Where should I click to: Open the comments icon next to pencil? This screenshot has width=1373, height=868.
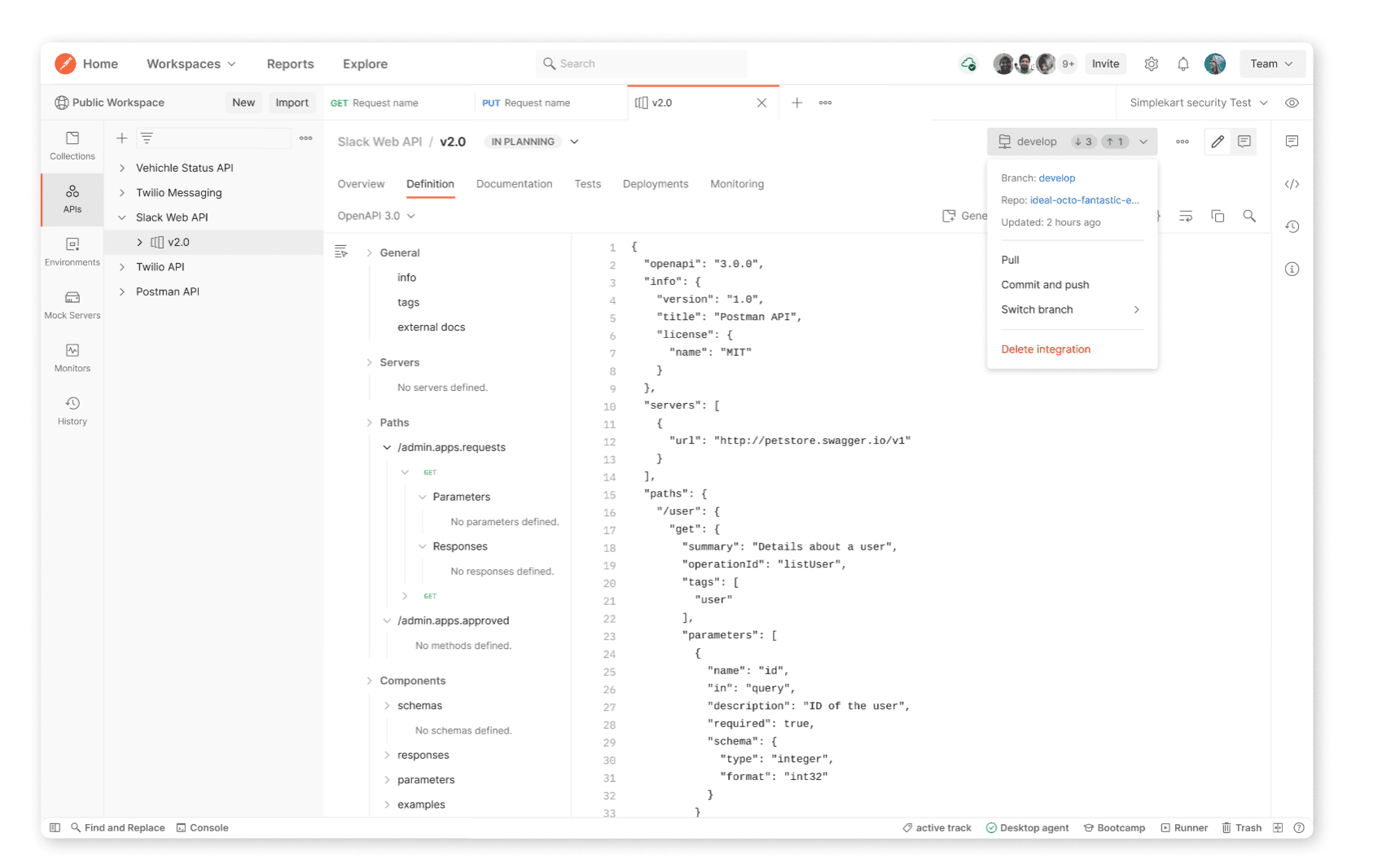1244,142
